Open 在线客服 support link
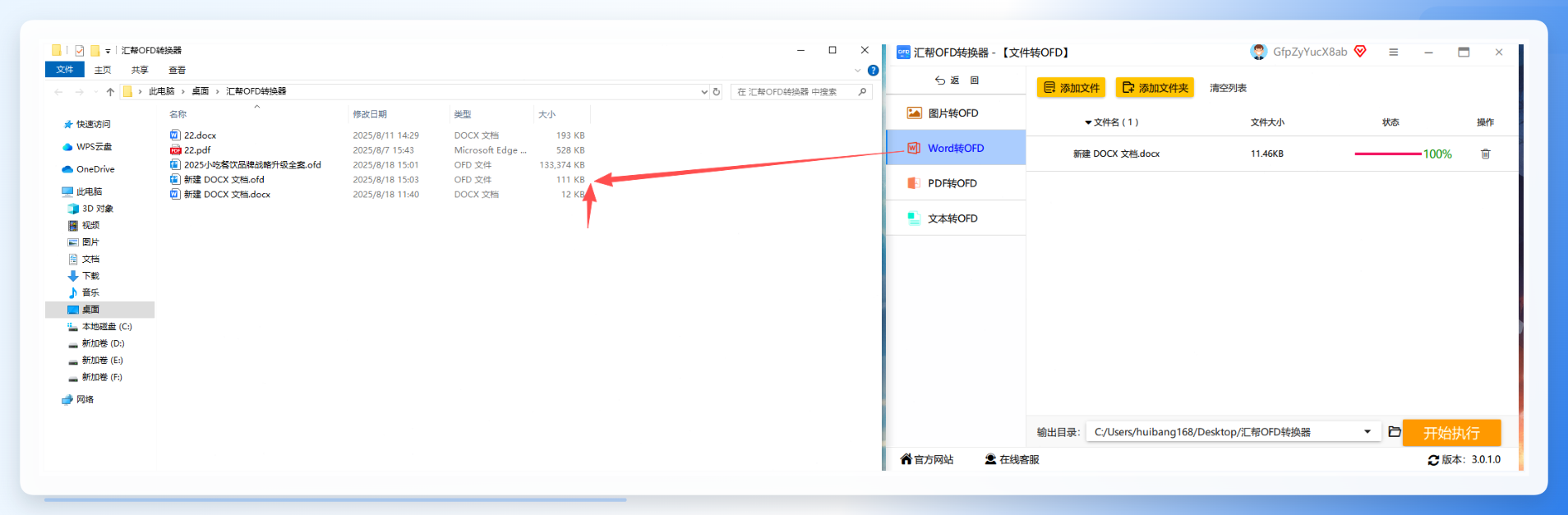Viewport: 1568px width, 515px height. coord(1012,459)
